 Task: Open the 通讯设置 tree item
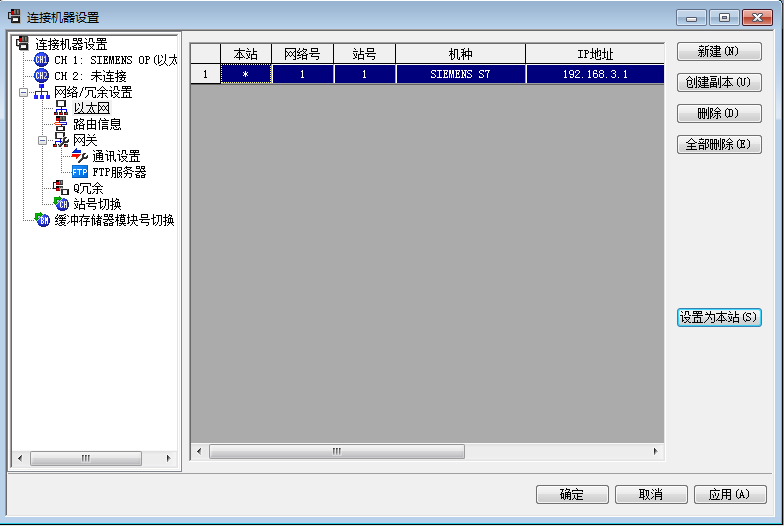116,156
